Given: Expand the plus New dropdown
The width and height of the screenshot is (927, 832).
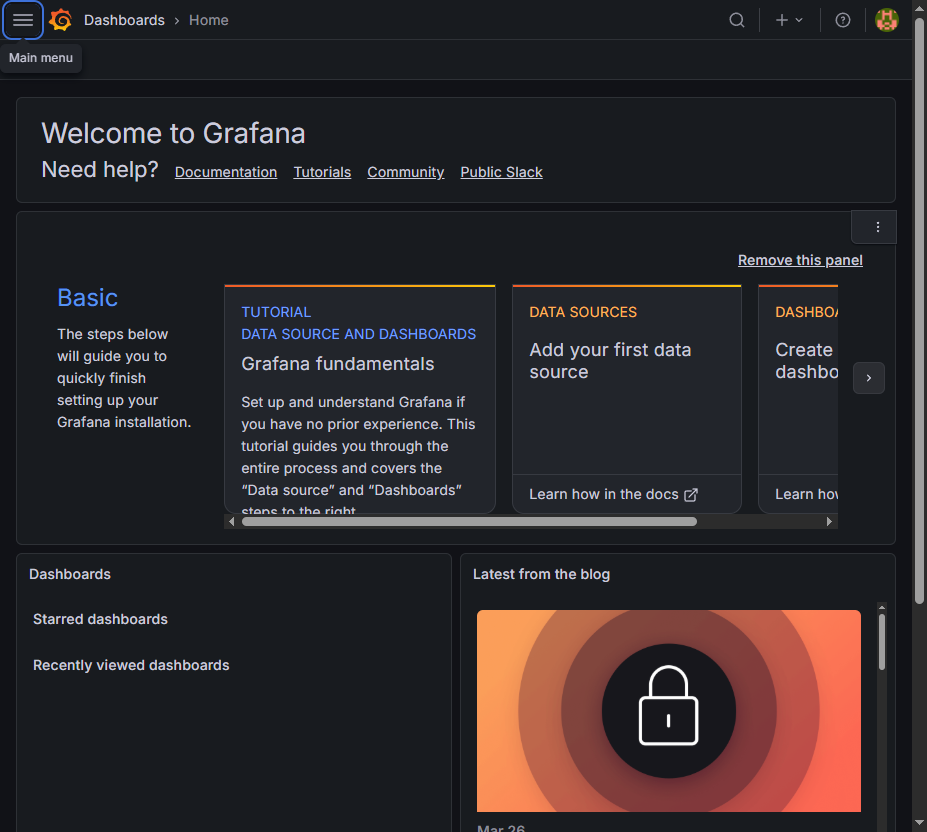Looking at the screenshot, I should (789, 20).
